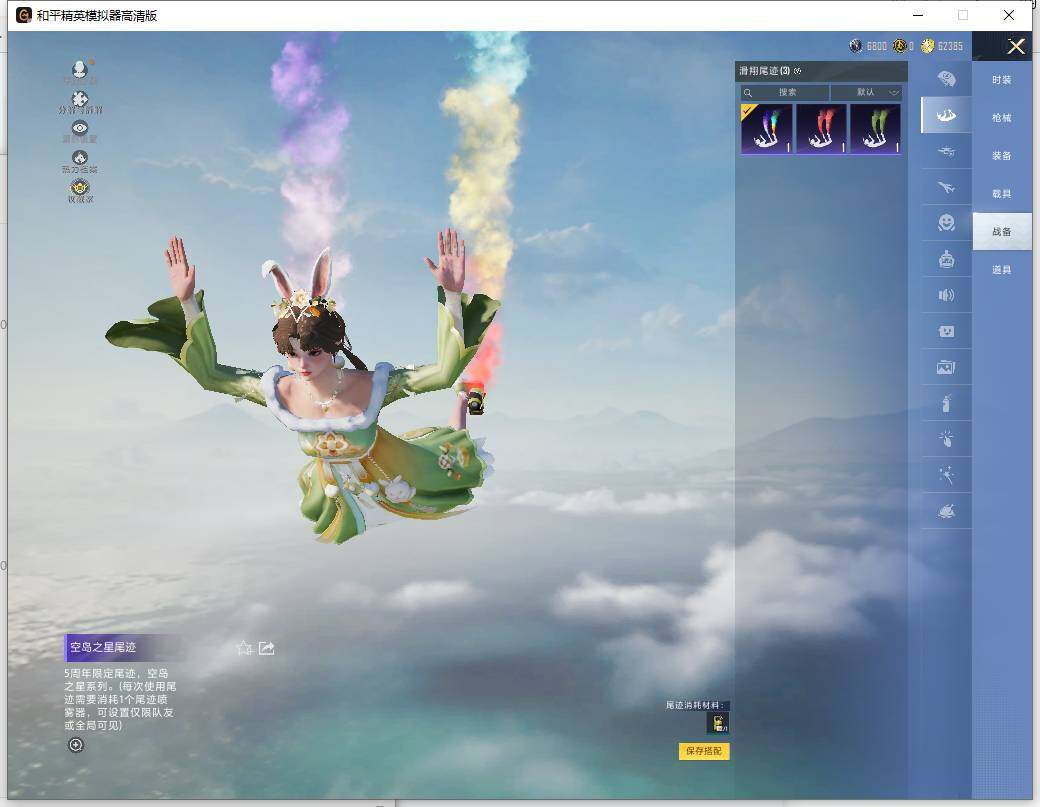Select the 战备 tab
This screenshot has height=807, width=1040.
1002,231
